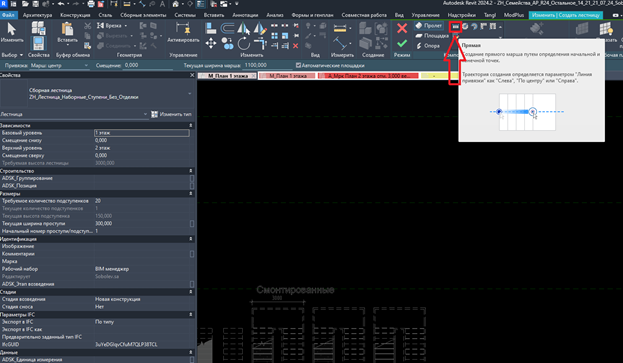Click the Изменить тип button

point(171,114)
